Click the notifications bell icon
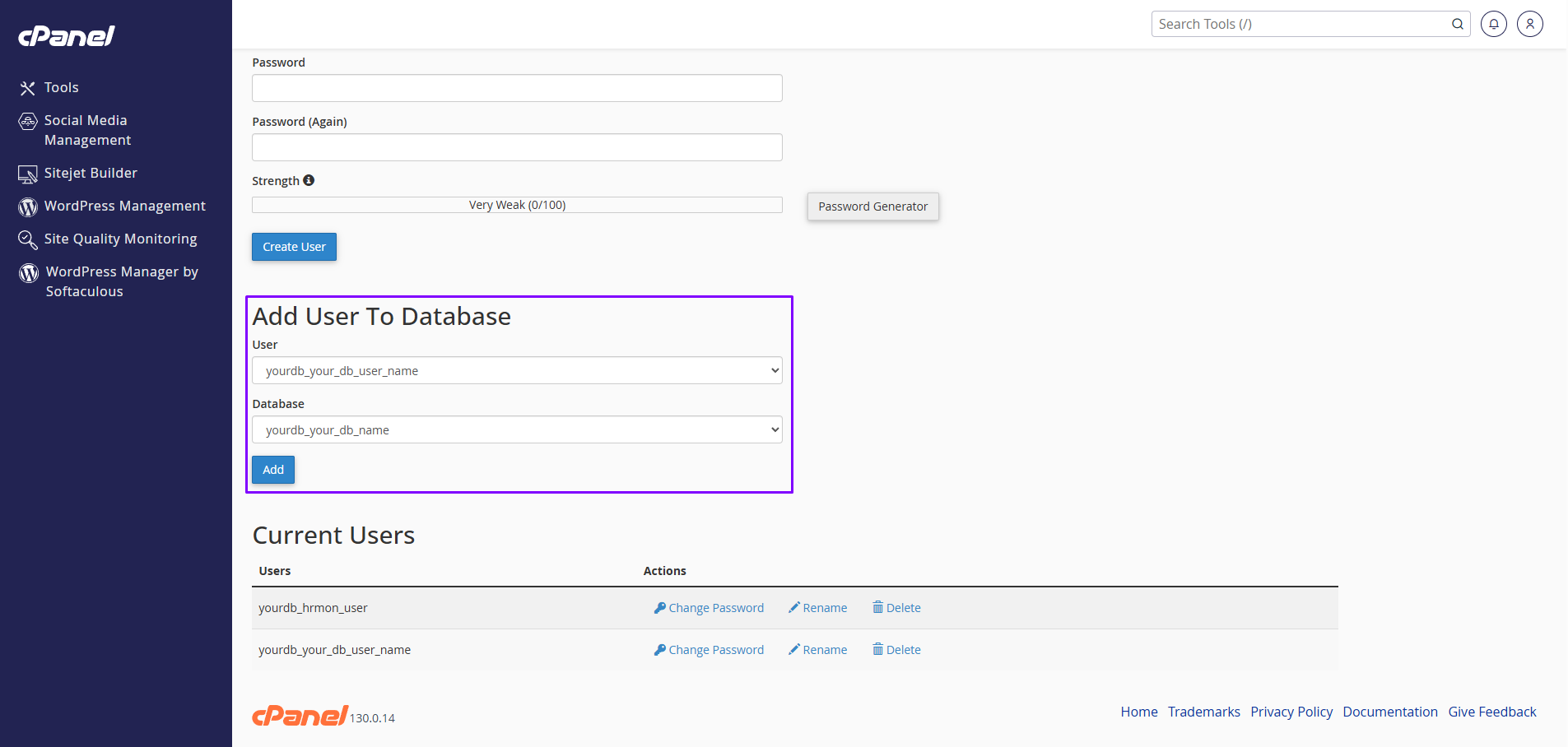 [x=1493, y=24]
